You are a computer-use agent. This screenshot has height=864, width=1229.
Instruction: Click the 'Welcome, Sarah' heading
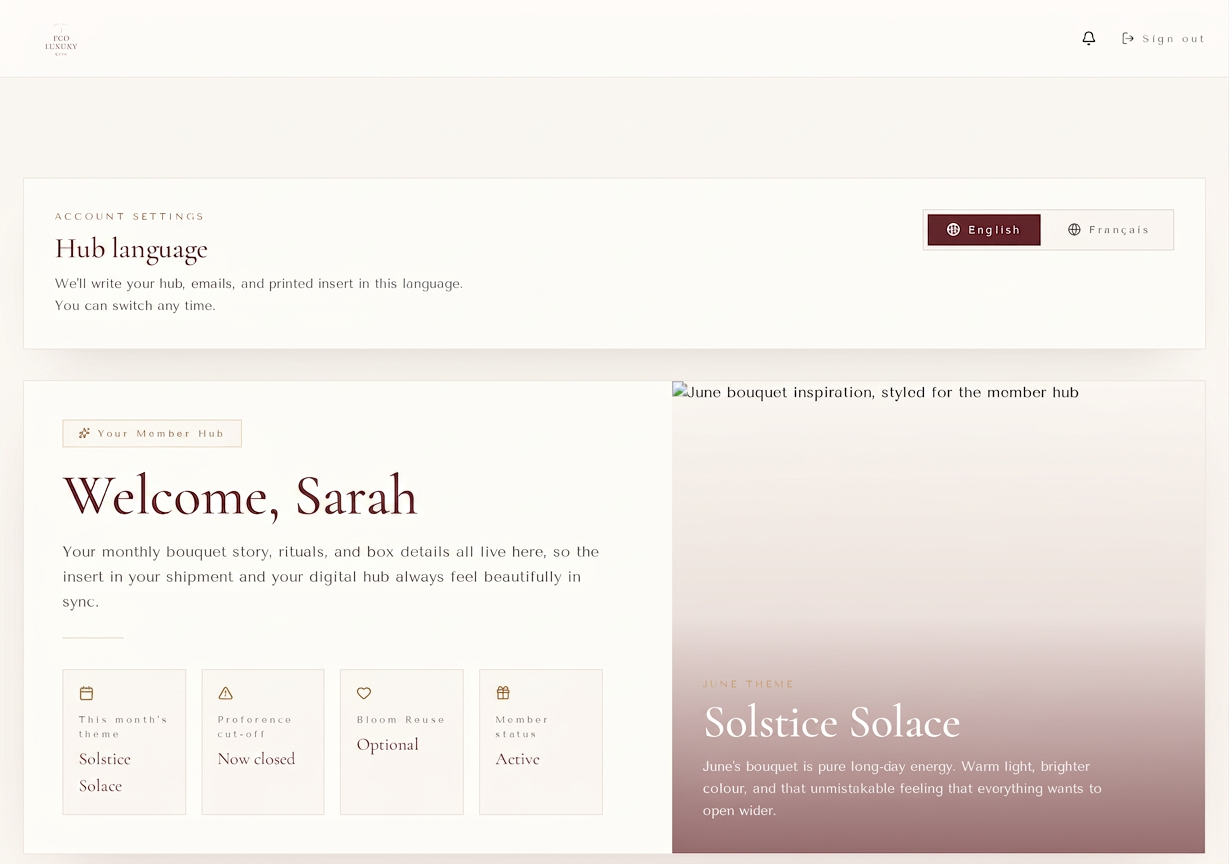pyautogui.click(x=240, y=495)
